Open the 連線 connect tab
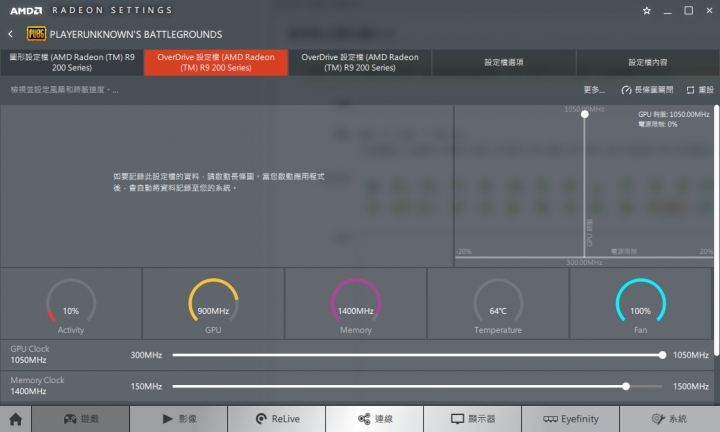This screenshot has width=720, height=432. point(375,419)
